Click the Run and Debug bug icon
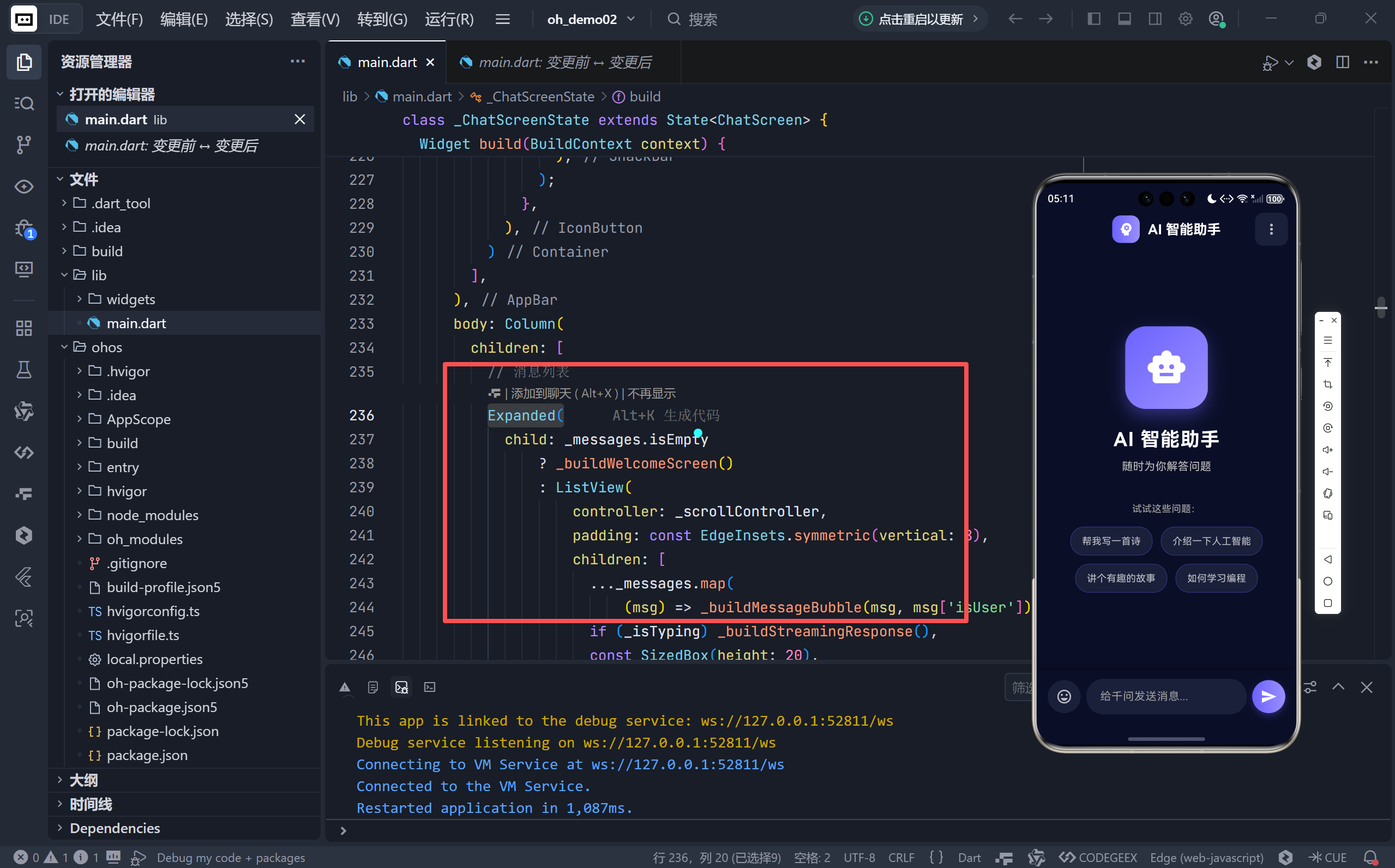 [x=23, y=228]
